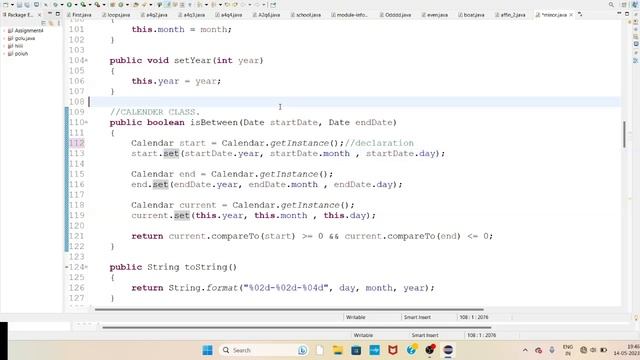
Task: Open the Windows Start menu
Action: (207, 350)
